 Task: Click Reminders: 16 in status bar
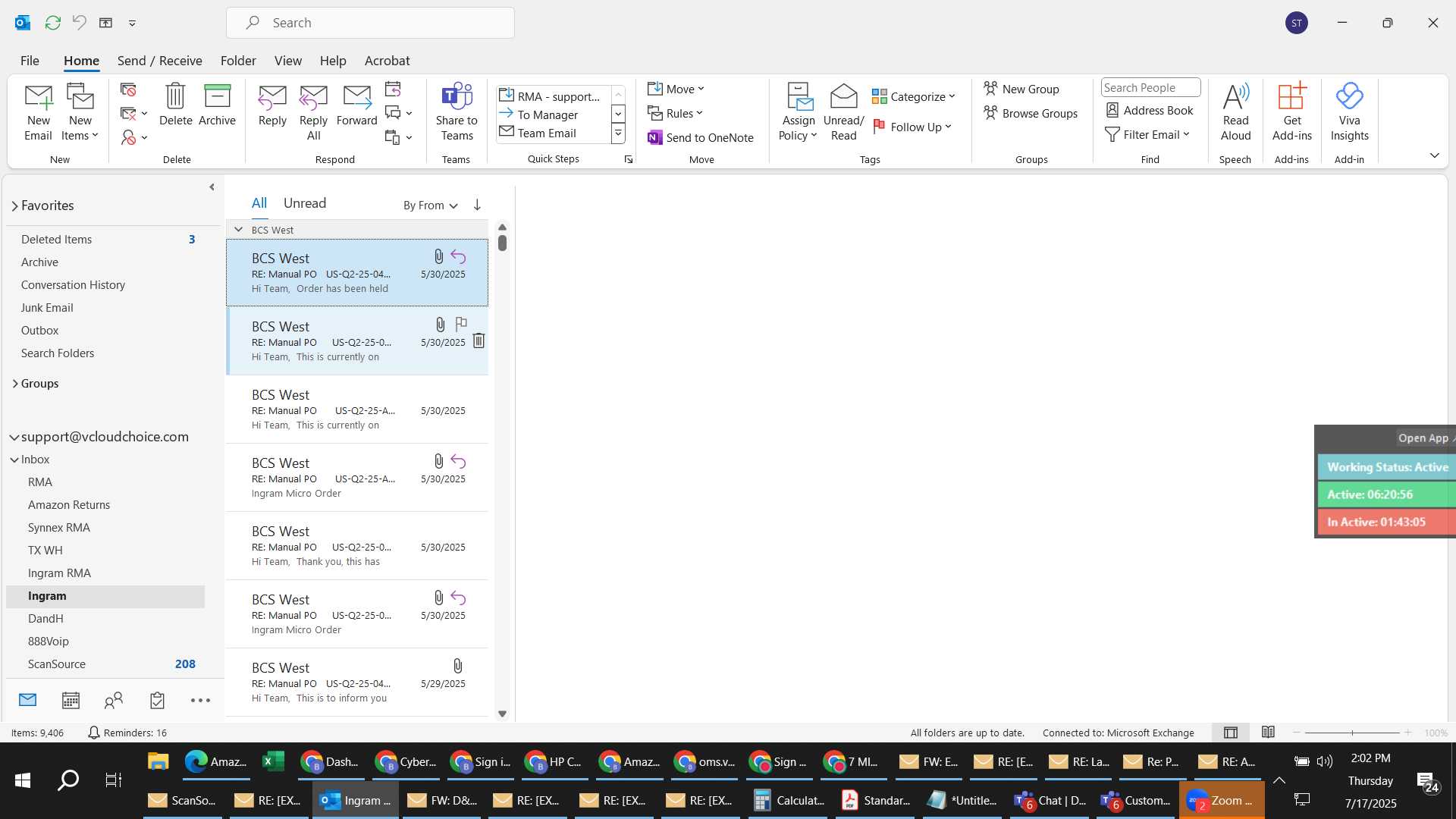pos(127,733)
